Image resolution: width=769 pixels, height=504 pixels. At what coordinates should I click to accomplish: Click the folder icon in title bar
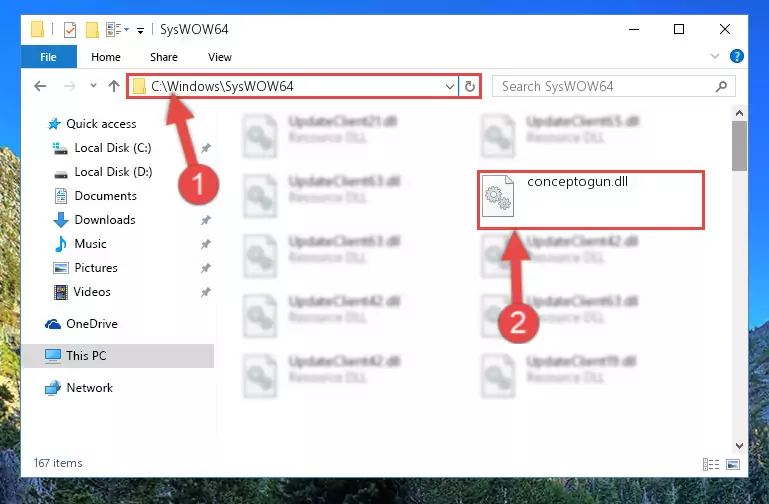37,29
